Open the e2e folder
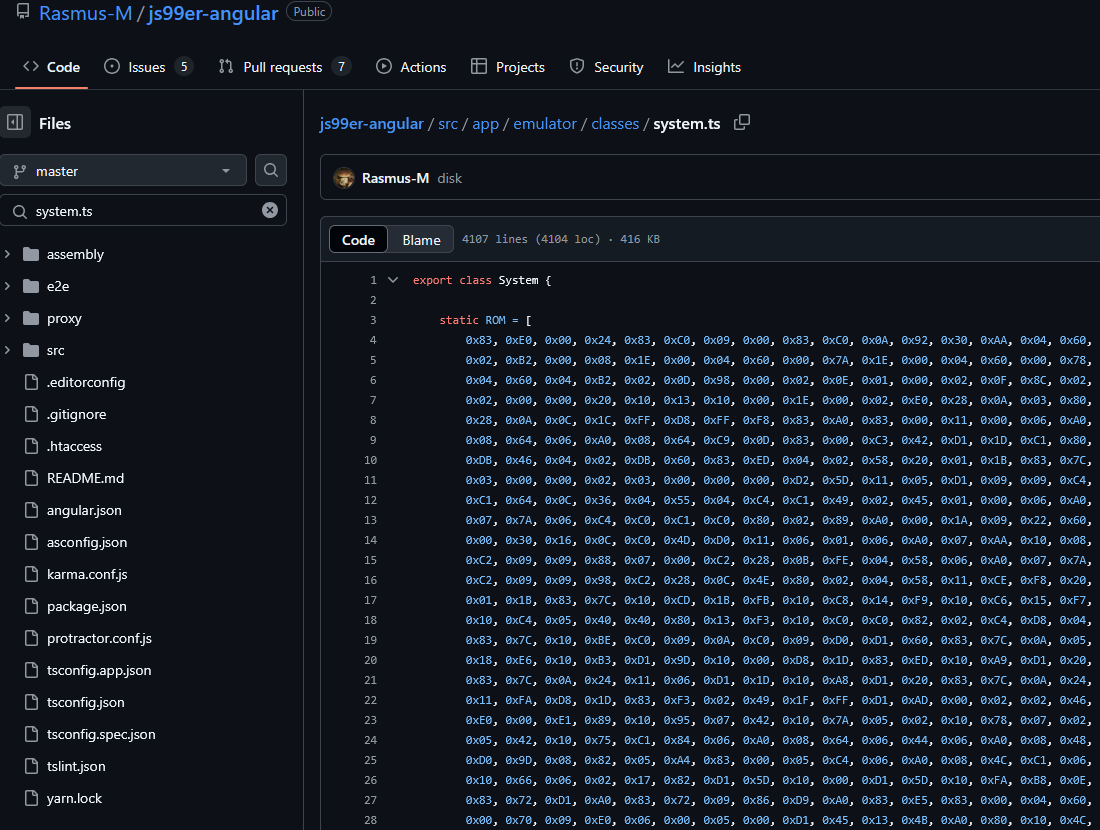This screenshot has height=830, width=1100. (58, 286)
